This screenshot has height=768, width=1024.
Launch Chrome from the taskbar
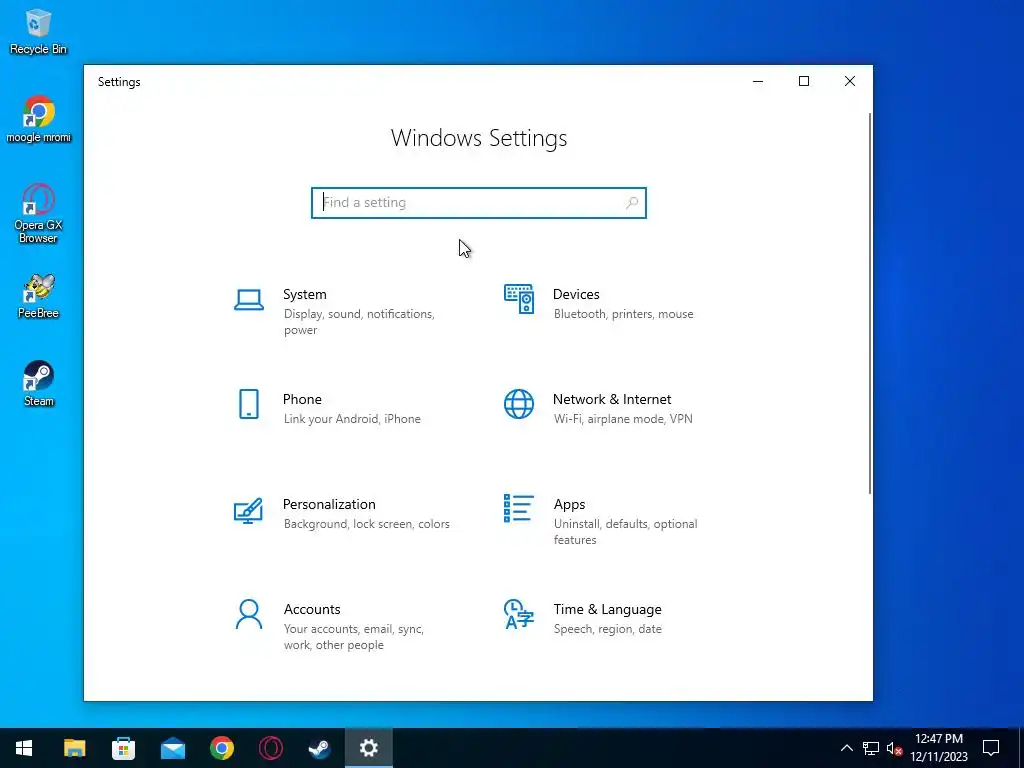[x=222, y=748]
